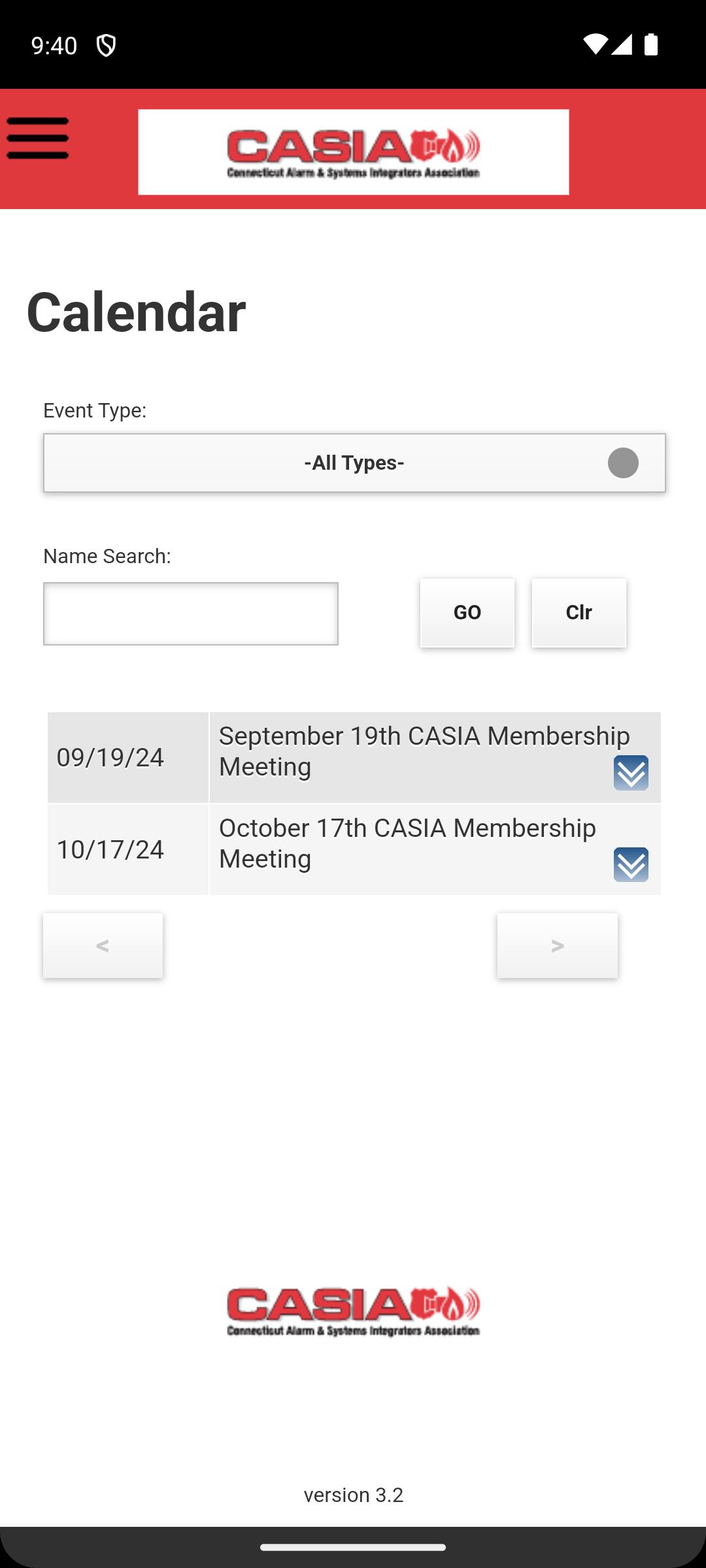
Task: Go to next page of events
Action: point(558,945)
